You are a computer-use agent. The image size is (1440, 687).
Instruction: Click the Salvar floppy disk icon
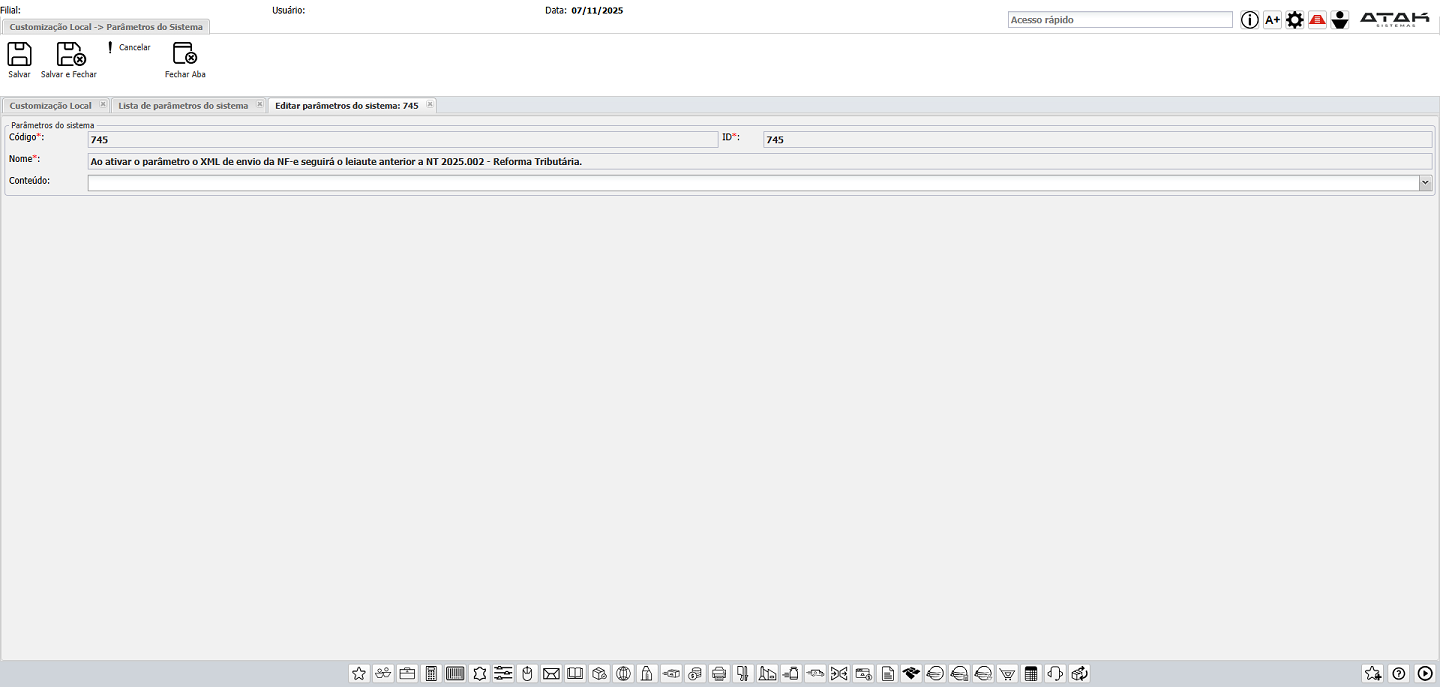click(x=19, y=54)
